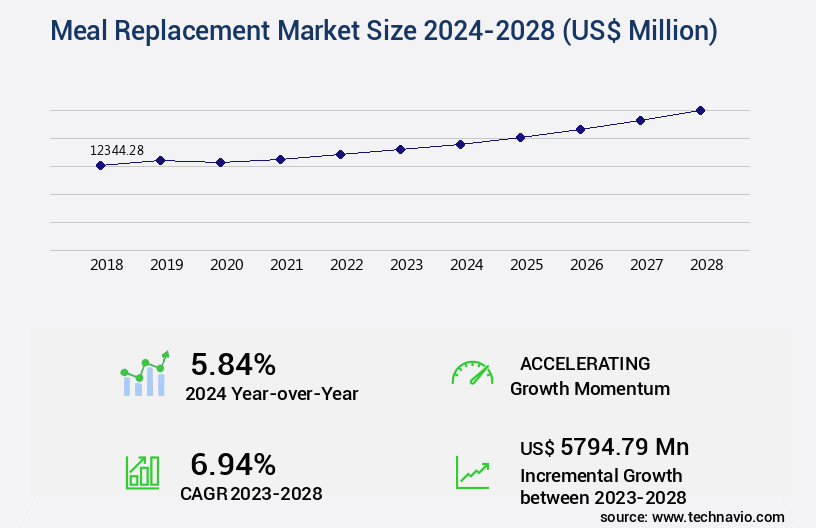Click the green bar chart icon beside 6.94%
The image size is (816, 528).
[x=142, y=472]
